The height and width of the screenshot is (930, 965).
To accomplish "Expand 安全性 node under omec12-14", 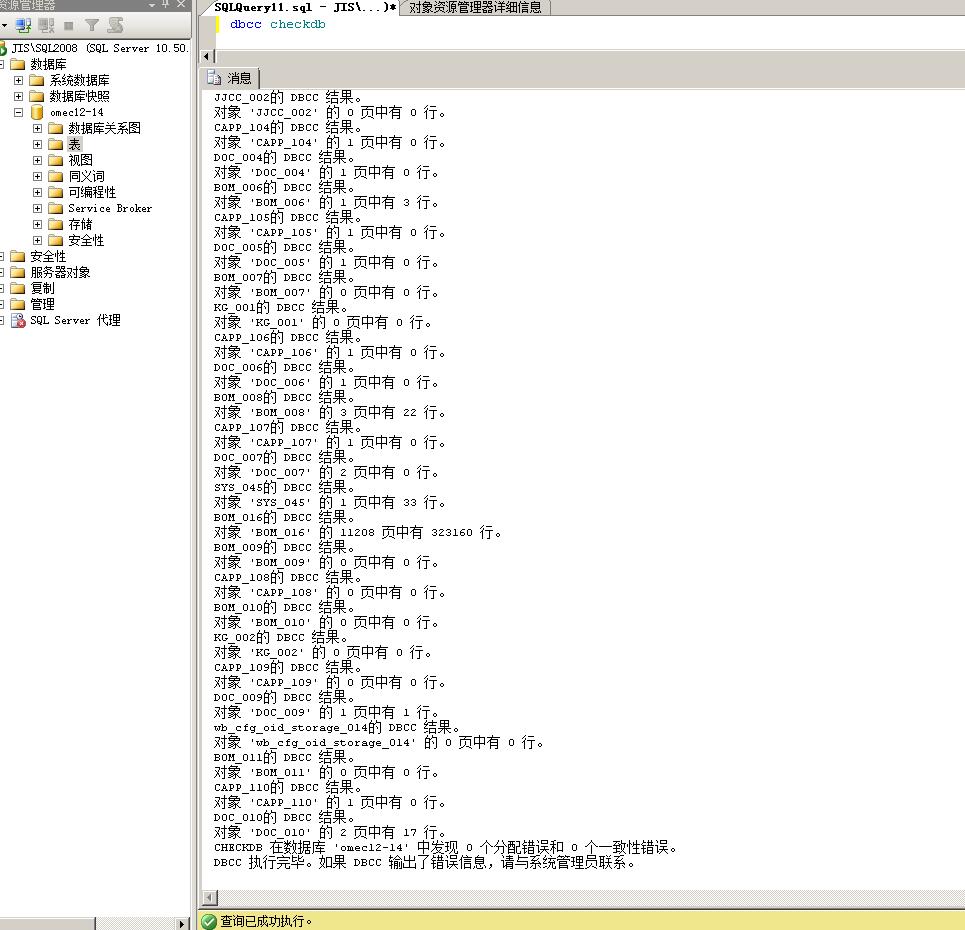I will pyautogui.click(x=38, y=240).
